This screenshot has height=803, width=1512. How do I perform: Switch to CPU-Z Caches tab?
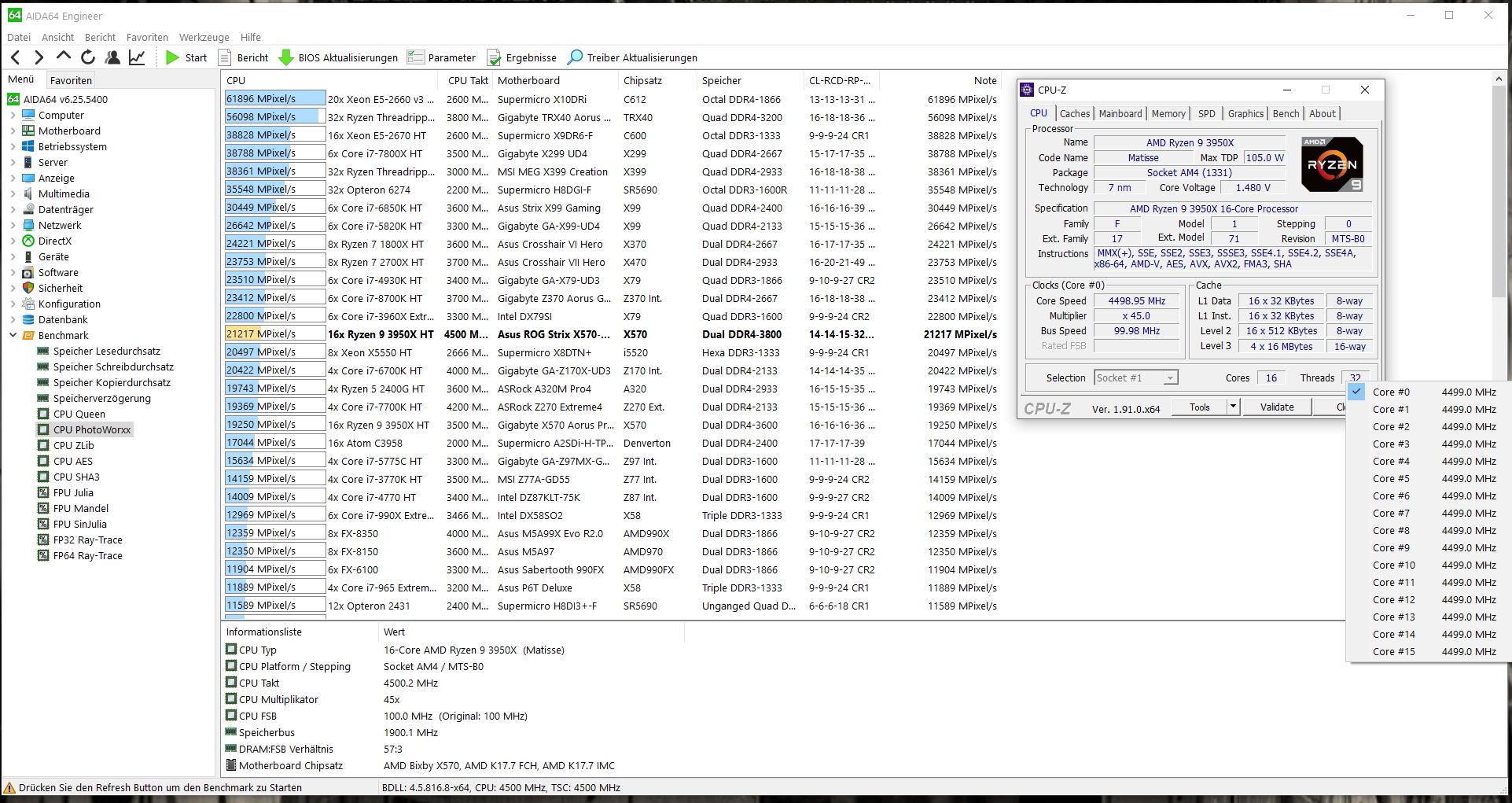pos(1074,113)
